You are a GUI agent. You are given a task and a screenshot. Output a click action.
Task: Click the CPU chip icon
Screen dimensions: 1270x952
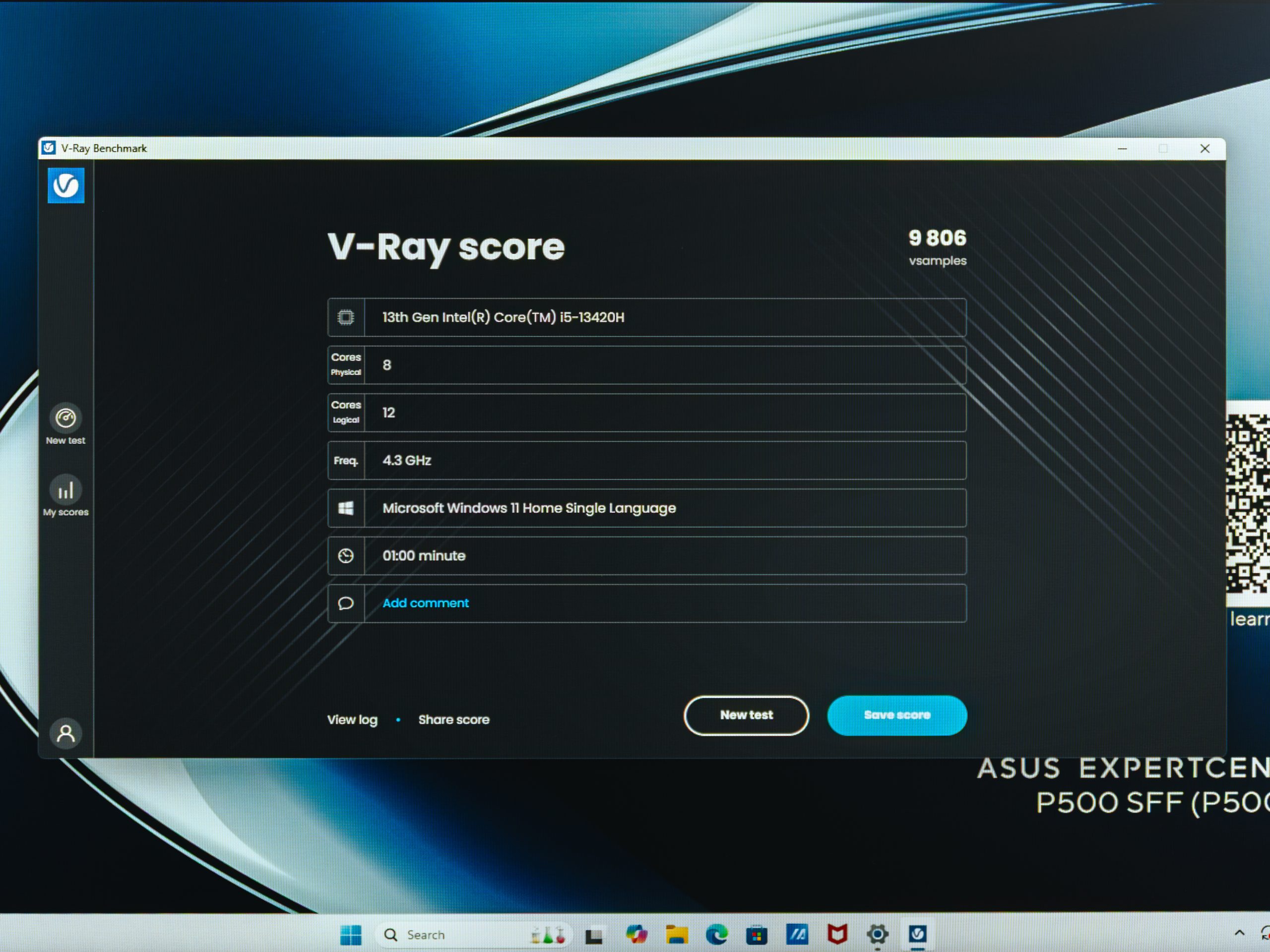[346, 317]
